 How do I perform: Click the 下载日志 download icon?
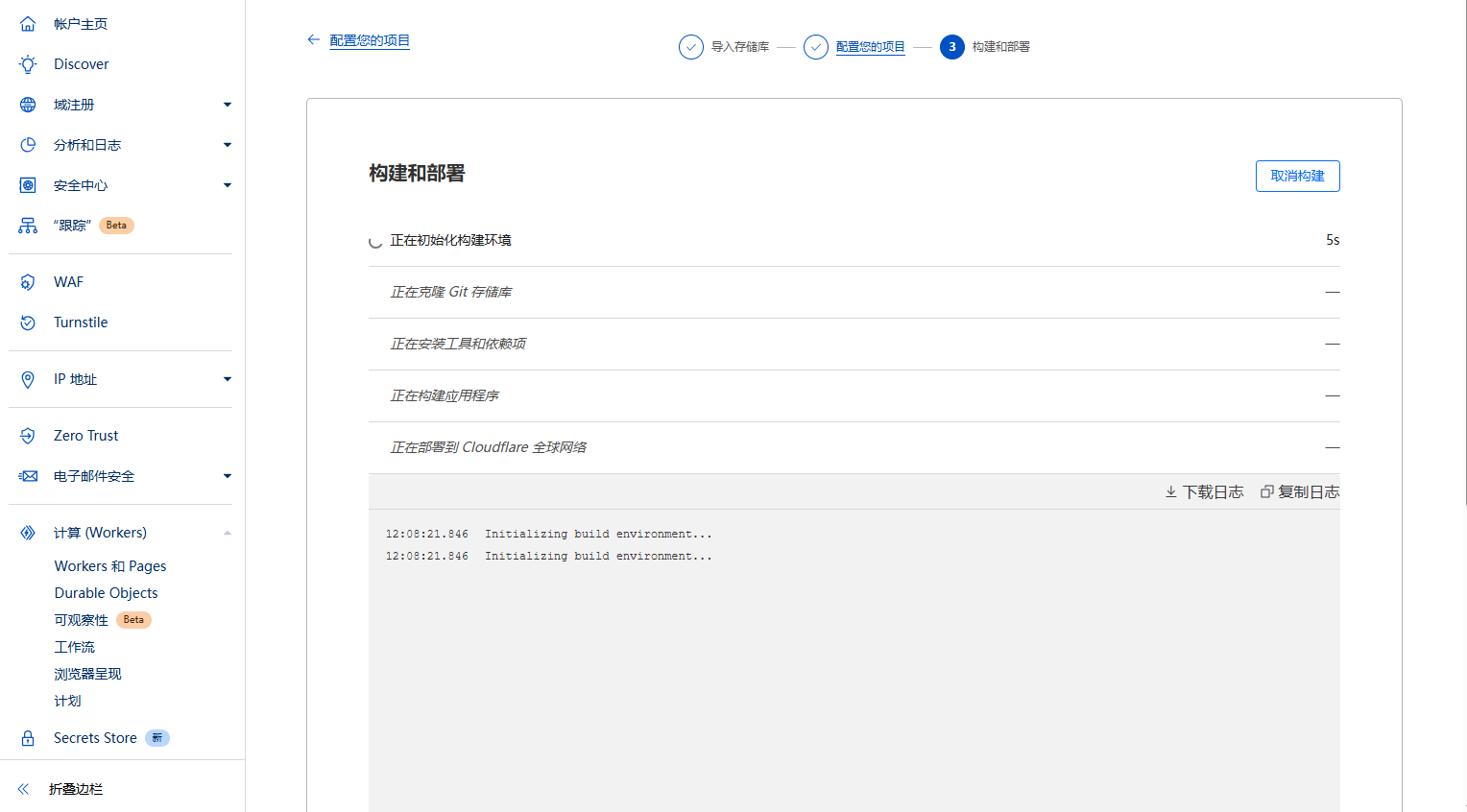pos(1170,490)
